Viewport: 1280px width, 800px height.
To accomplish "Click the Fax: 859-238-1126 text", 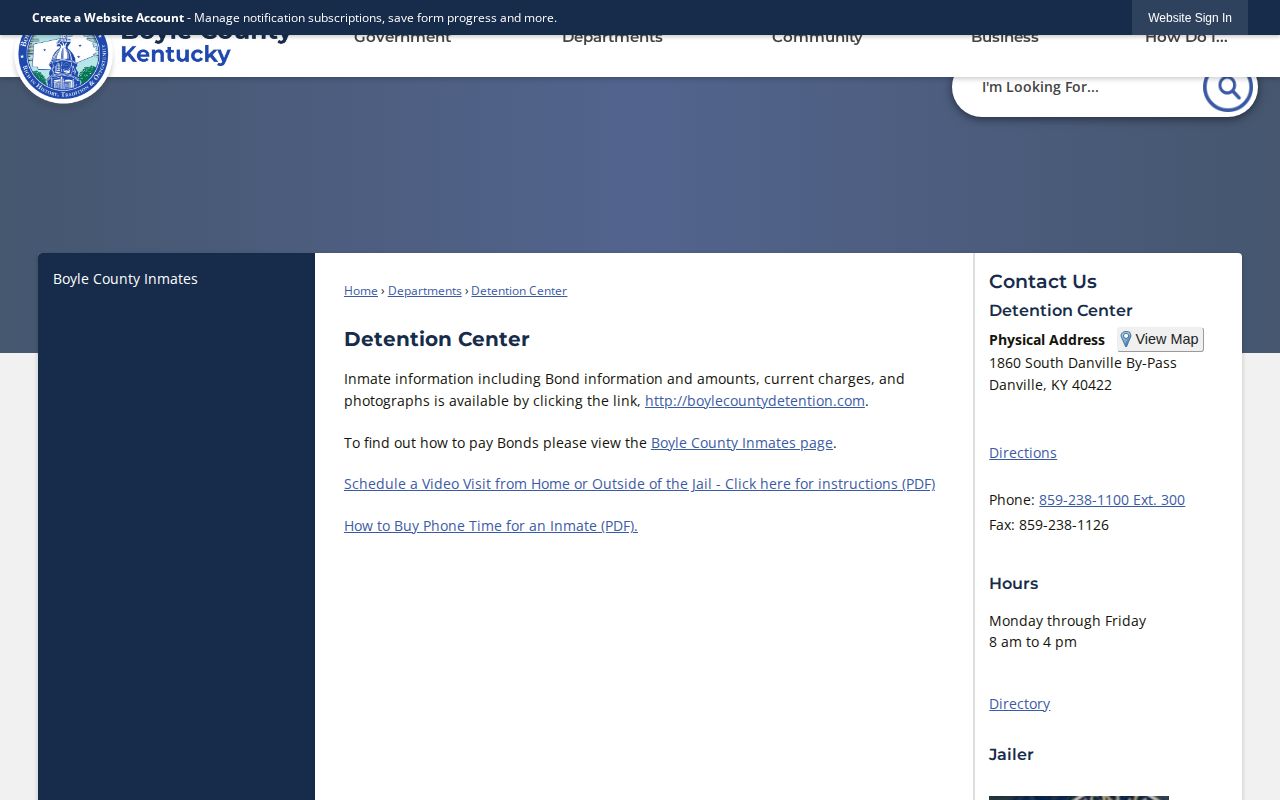I will tap(1049, 525).
